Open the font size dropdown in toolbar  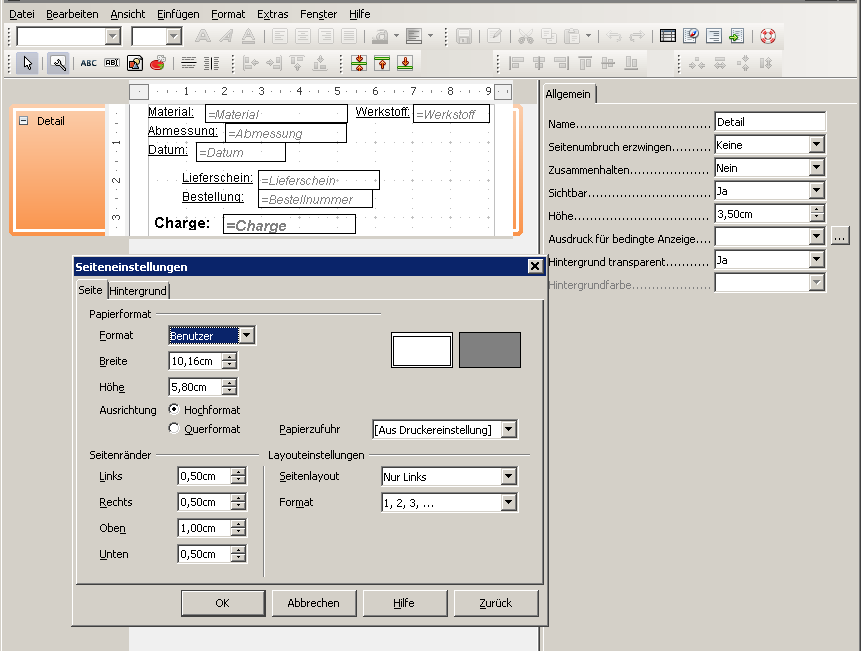click(x=174, y=36)
